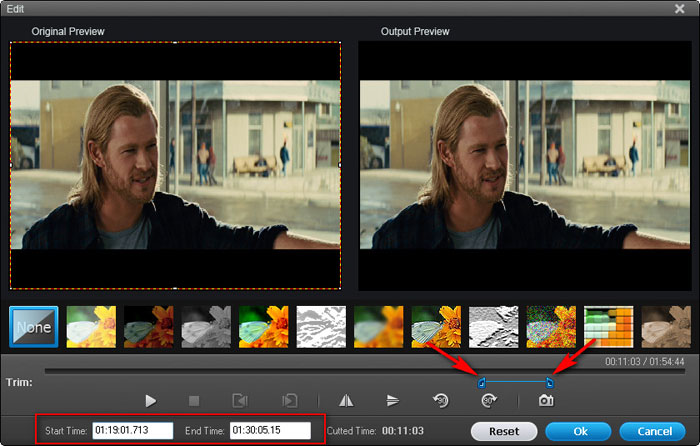Apply the high-saturation color effect thumbnail
The image size is (700, 446).
pyautogui.click(x=264, y=327)
